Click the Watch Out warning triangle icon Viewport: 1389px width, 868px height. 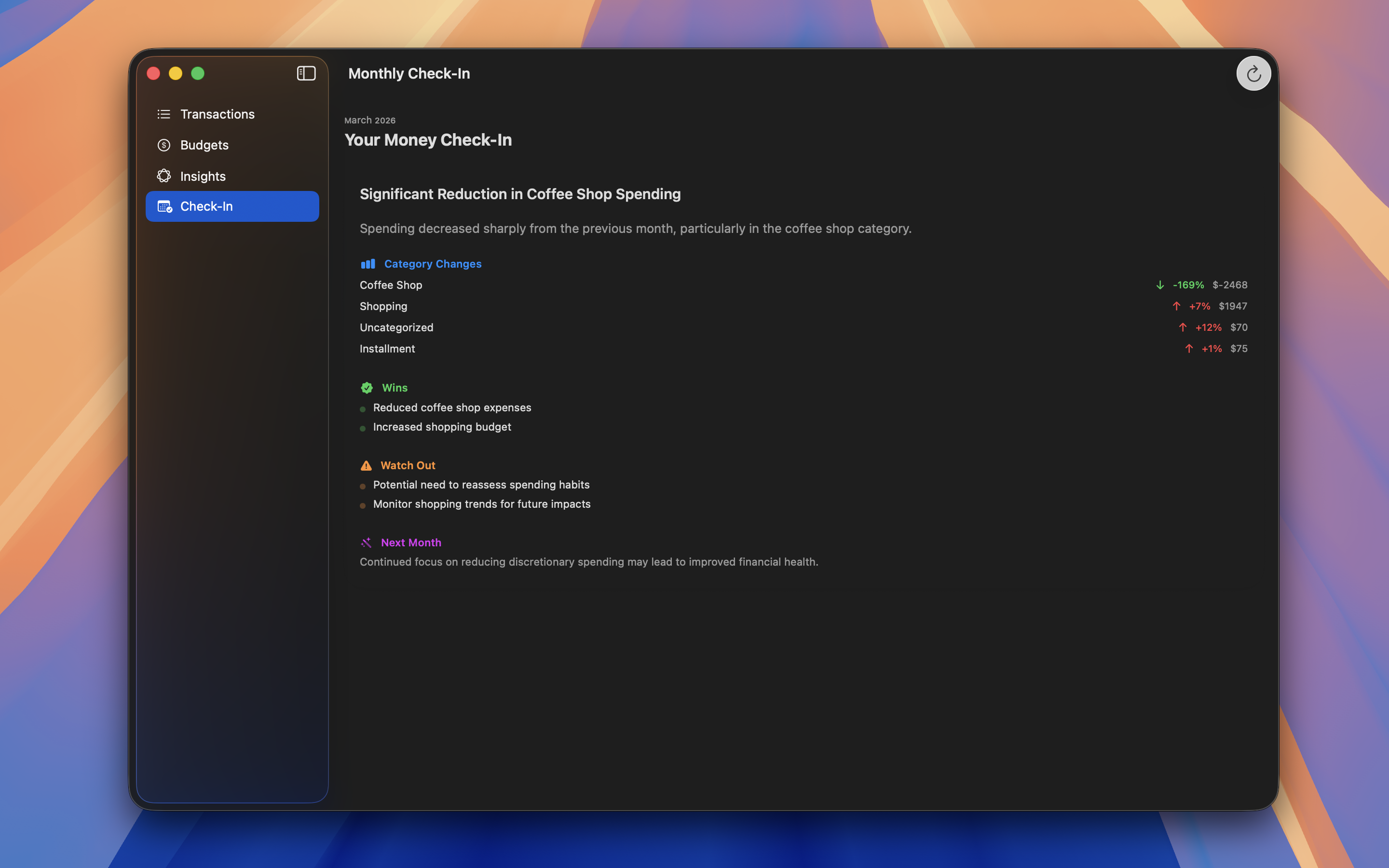pos(366,465)
